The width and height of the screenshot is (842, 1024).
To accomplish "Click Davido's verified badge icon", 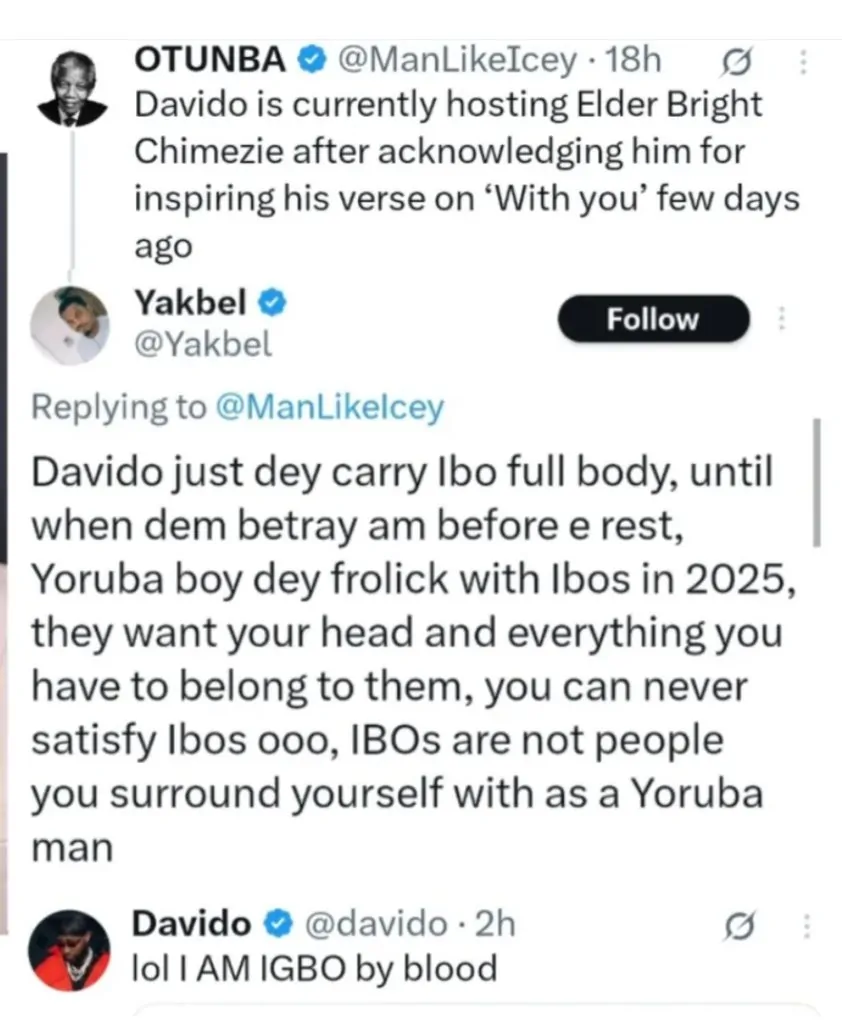I will (x=275, y=924).
